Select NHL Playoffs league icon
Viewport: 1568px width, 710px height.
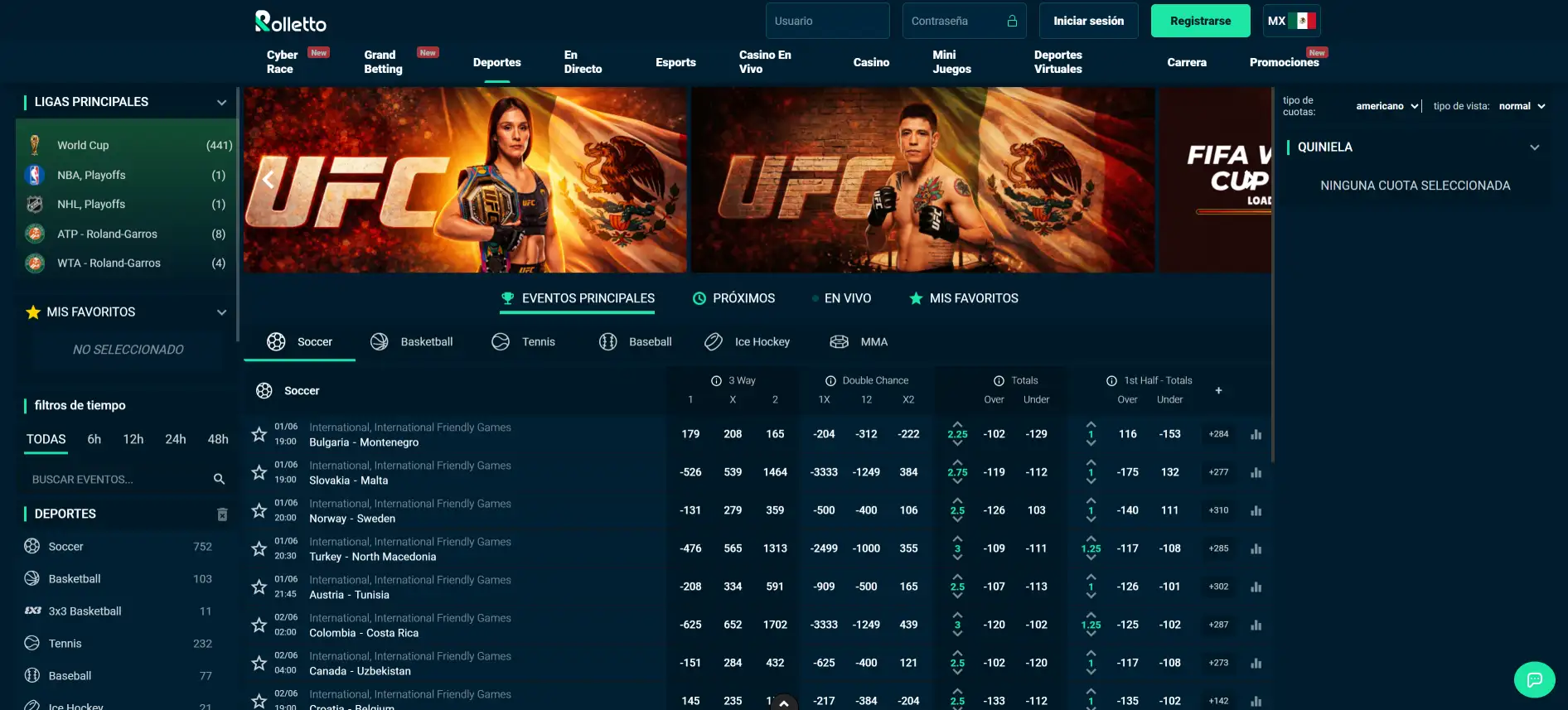pyautogui.click(x=35, y=204)
